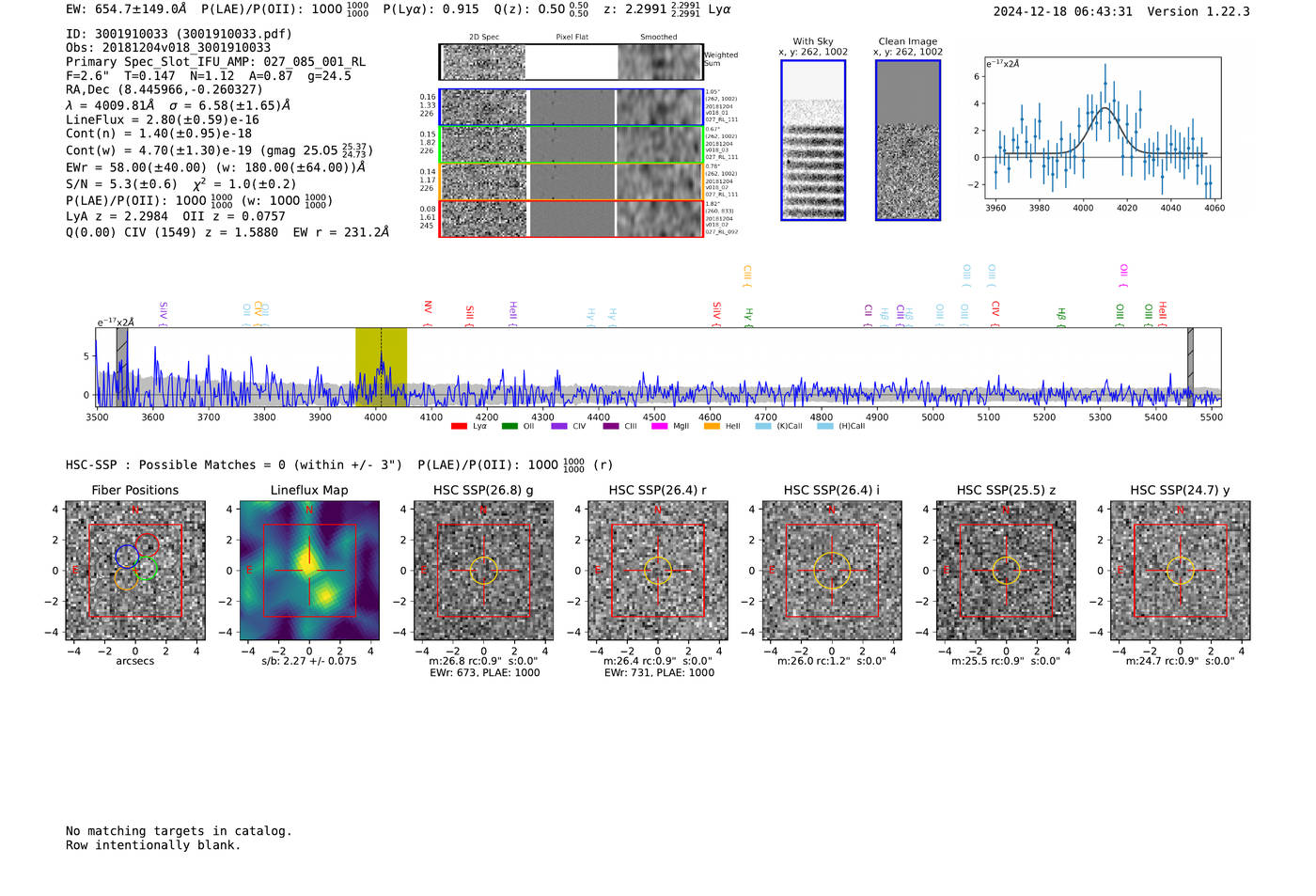This screenshot has height=896, width=1316.
Task: Open the Lineflux Map thumbnail
Action: 309,571
